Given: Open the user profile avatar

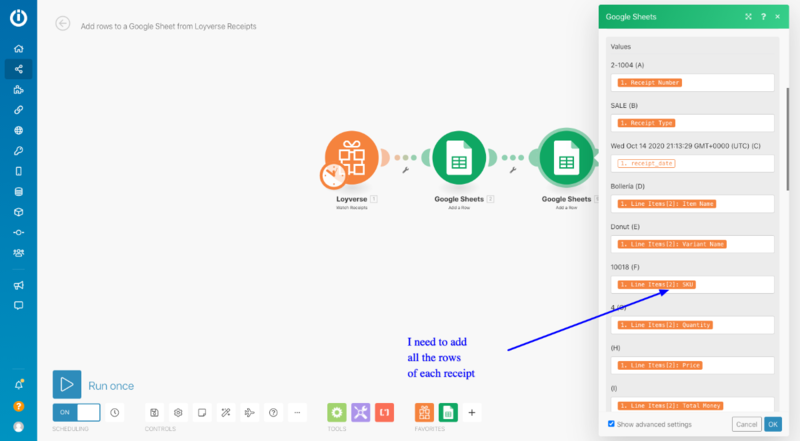Looking at the screenshot, I should (x=18, y=427).
